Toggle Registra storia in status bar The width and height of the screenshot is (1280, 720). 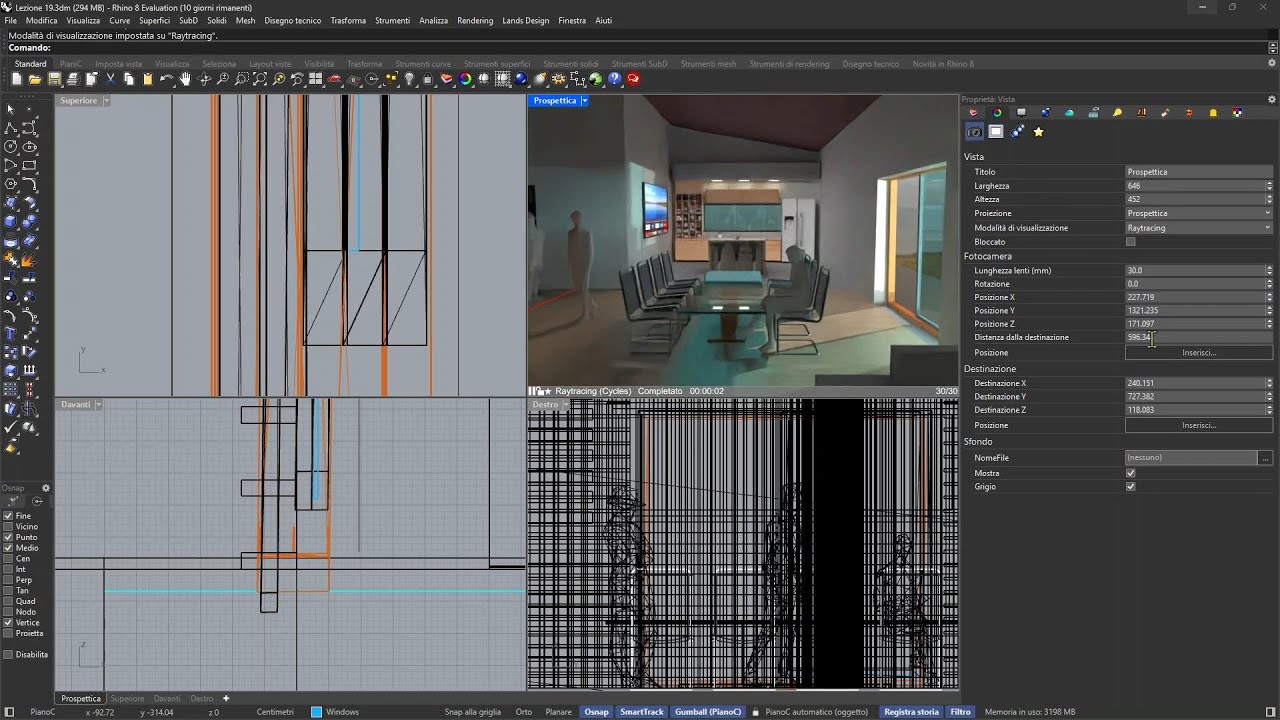(911, 712)
